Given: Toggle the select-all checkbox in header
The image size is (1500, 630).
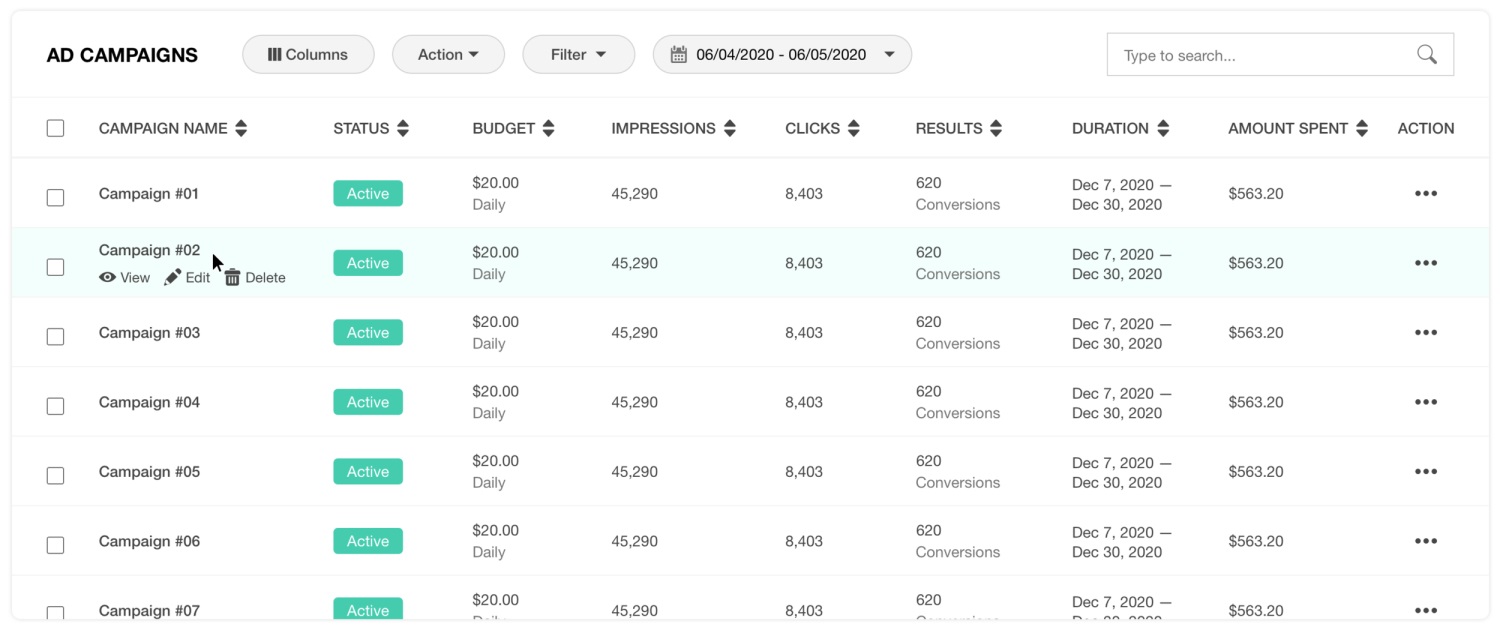Looking at the screenshot, I should (56, 128).
